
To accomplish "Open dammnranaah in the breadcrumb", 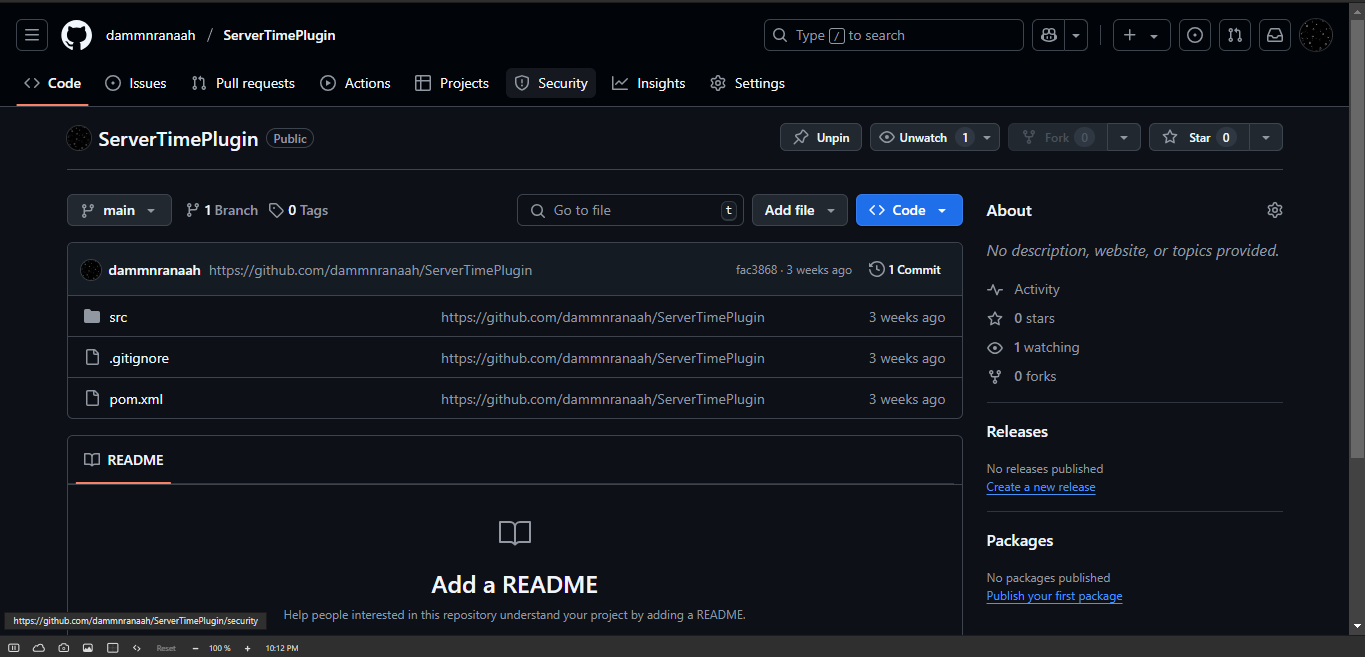I will pos(150,35).
